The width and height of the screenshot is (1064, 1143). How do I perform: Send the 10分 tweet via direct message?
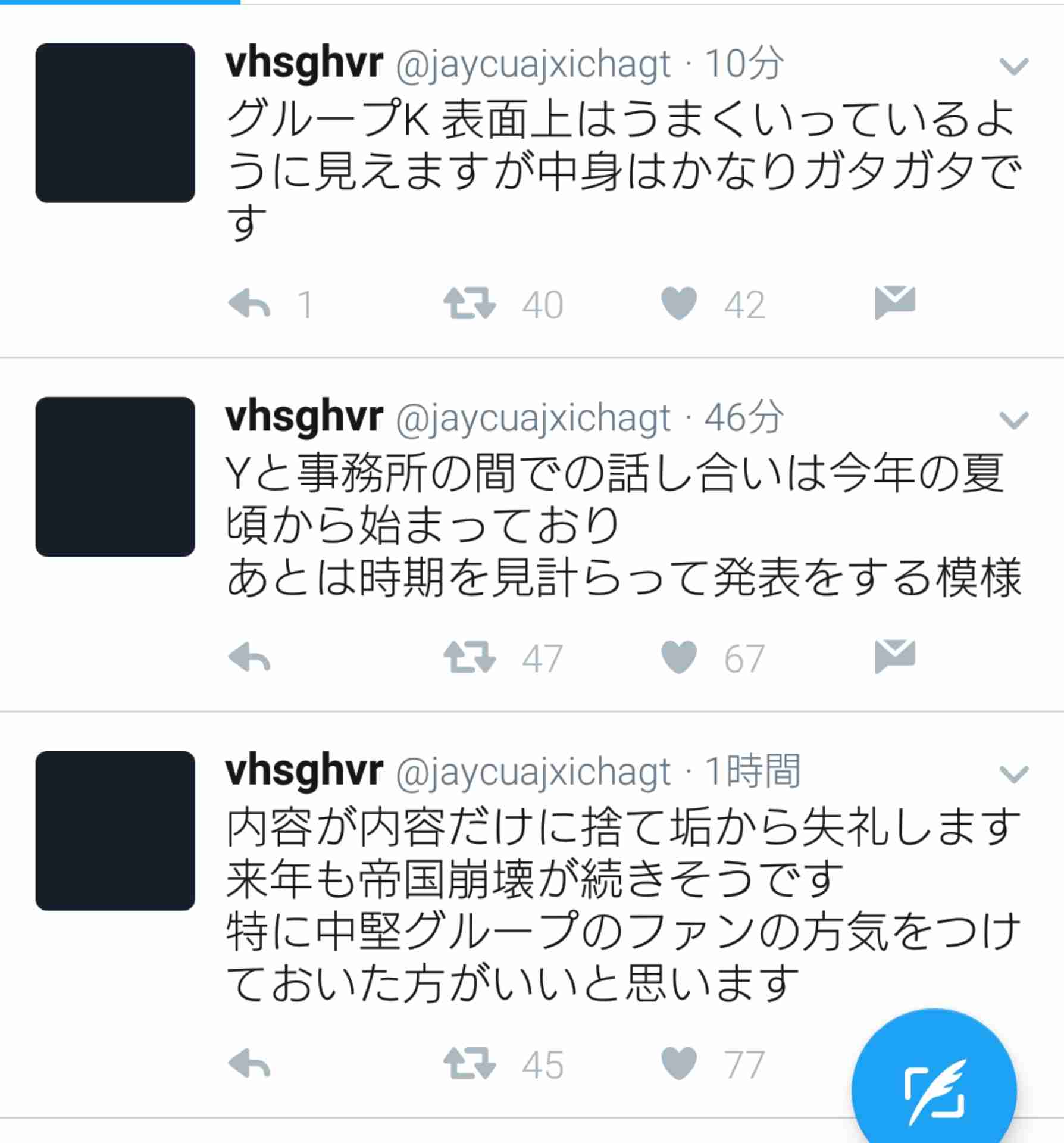895,302
